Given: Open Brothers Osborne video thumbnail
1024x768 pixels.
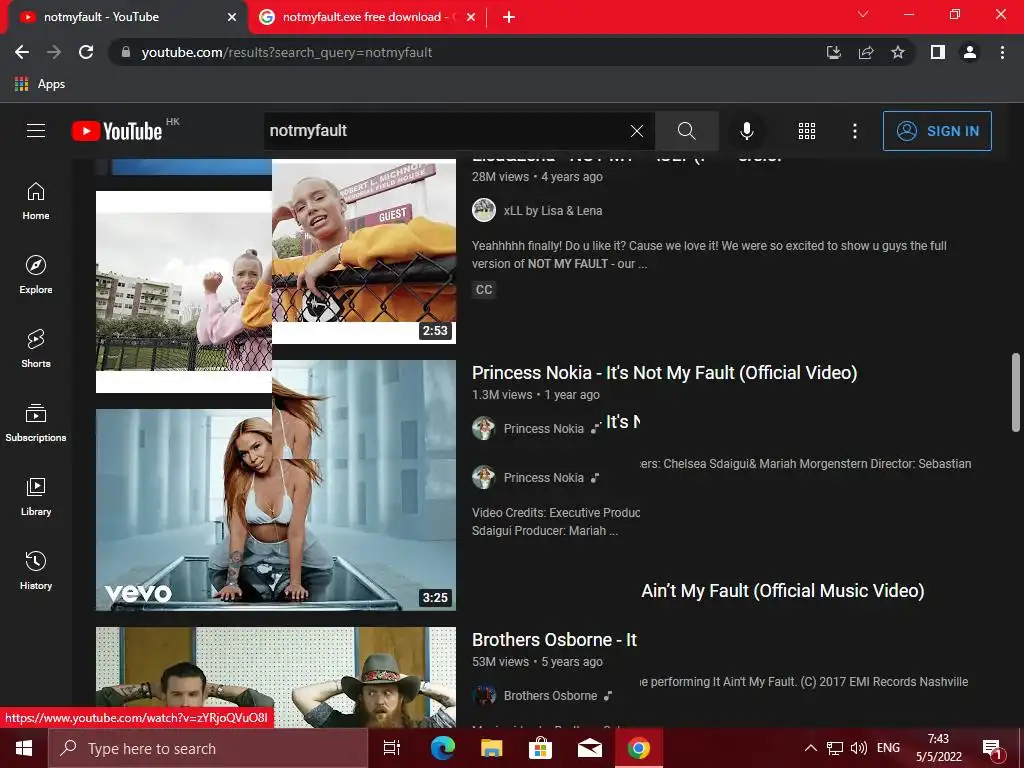Looking at the screenshot, I should coord(276,677).
